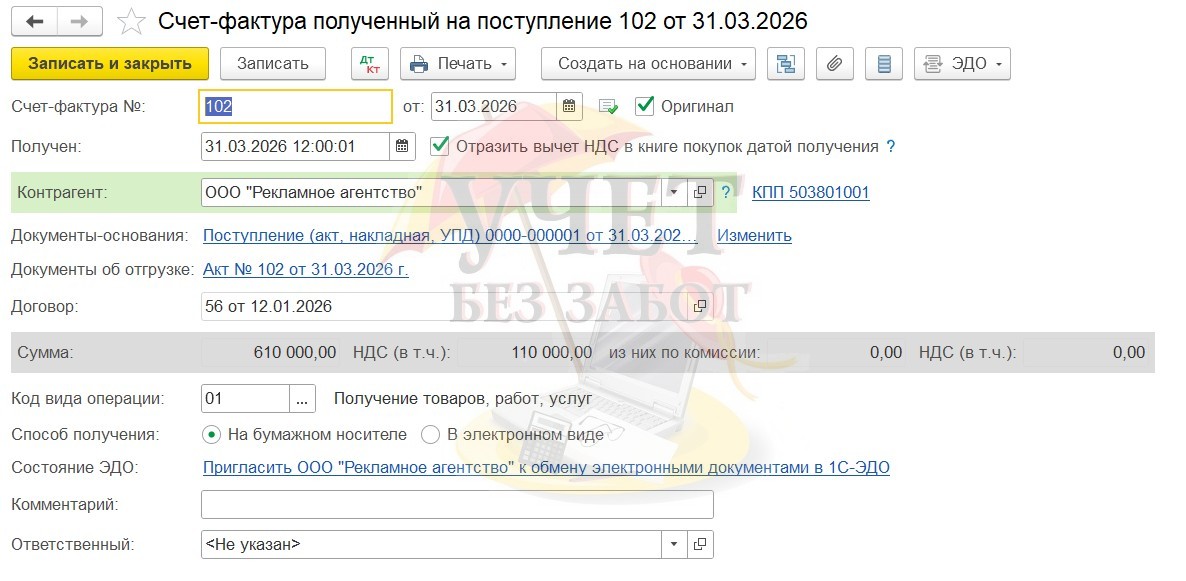Viewport: 1186px width, 581px height.
Task: Open calendar for Получен date field
Action: [x=402, y=146]
